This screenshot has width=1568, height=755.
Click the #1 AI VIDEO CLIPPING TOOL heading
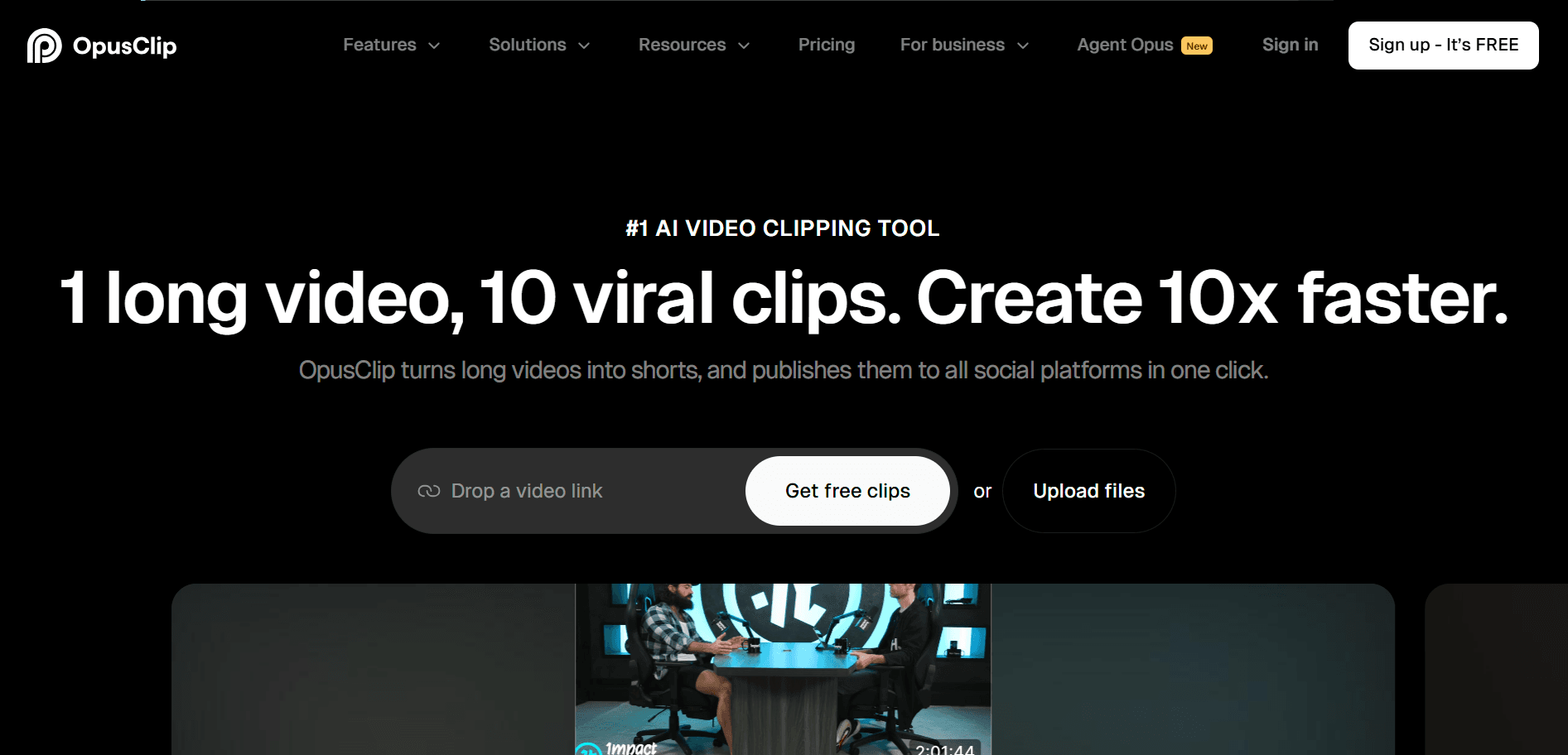point(783,228)
